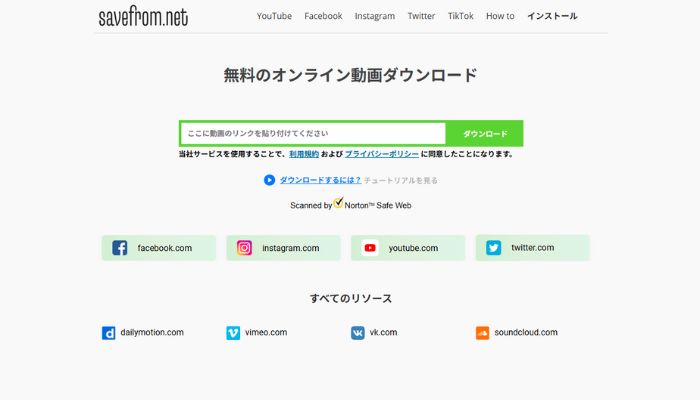The image size is (700, 400).
Task: Open the YouTube menu item in header
Action: (274, 16)
